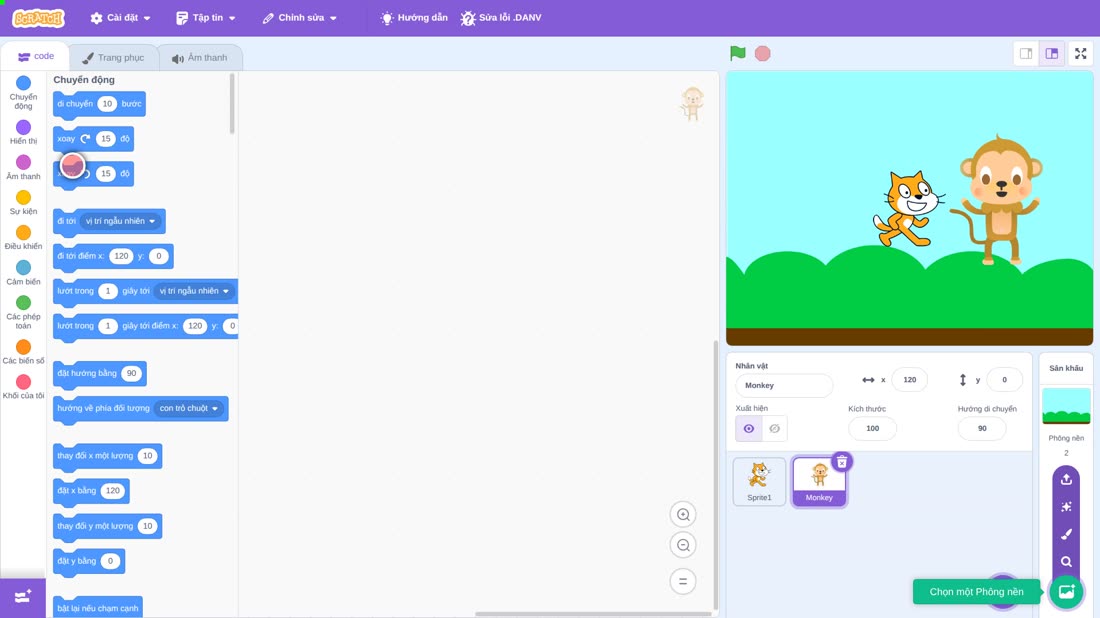Screen dimensions: 1100x618
Task: Select the Các phép toán category
Action: [23, 312]
